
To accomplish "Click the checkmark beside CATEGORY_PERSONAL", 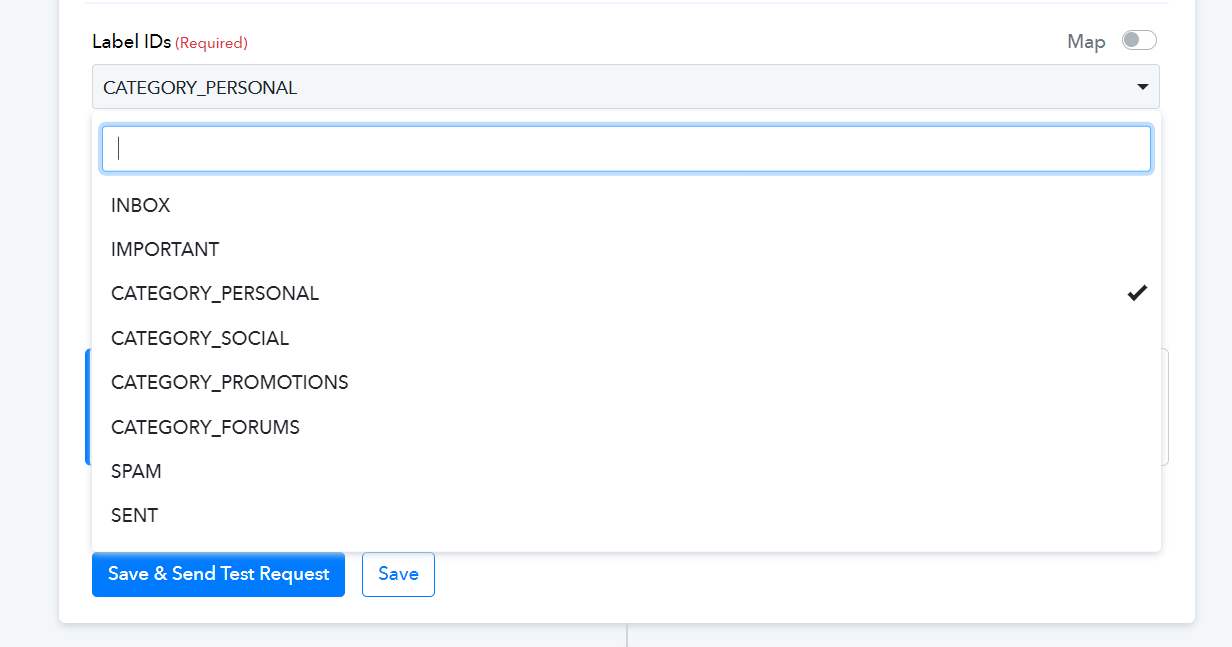I will [x=1137, y=293].
